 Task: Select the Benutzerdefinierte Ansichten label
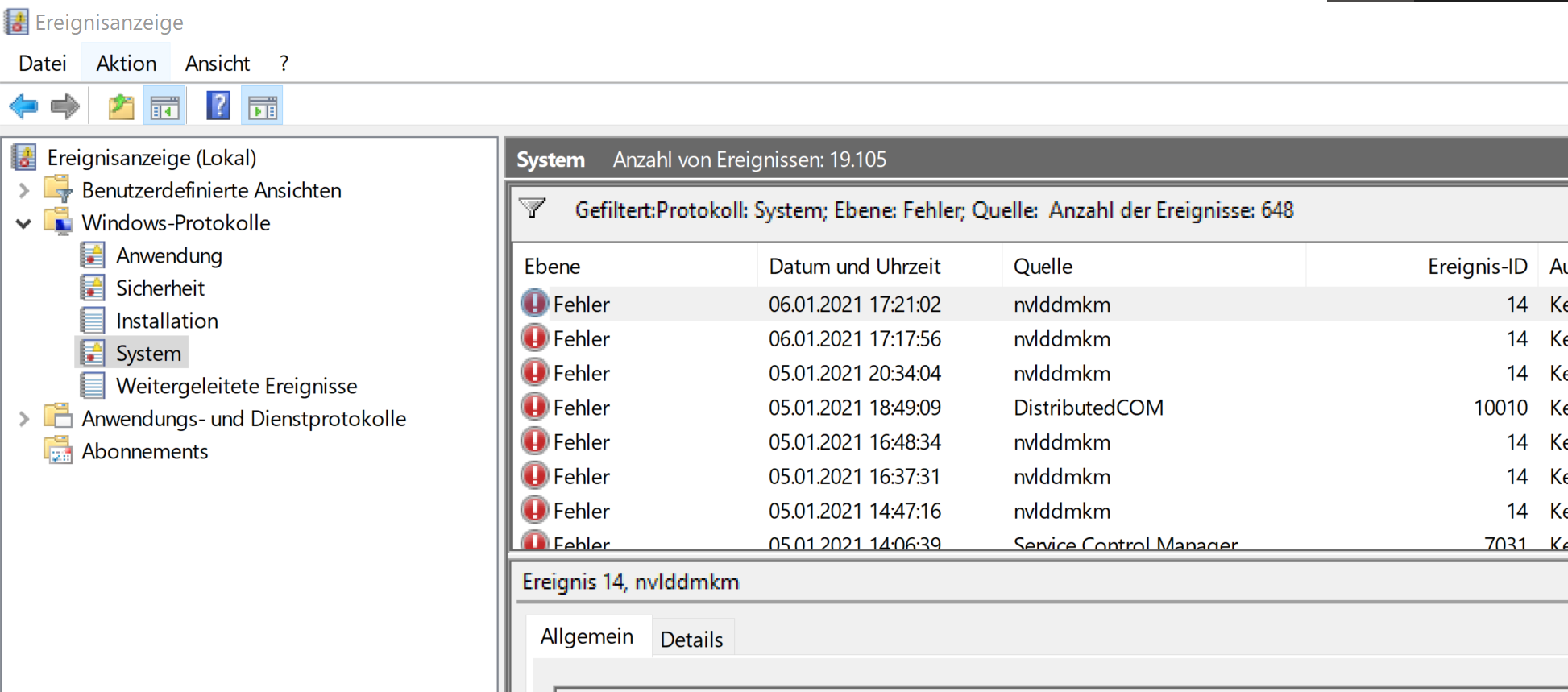tap(211, 190)
